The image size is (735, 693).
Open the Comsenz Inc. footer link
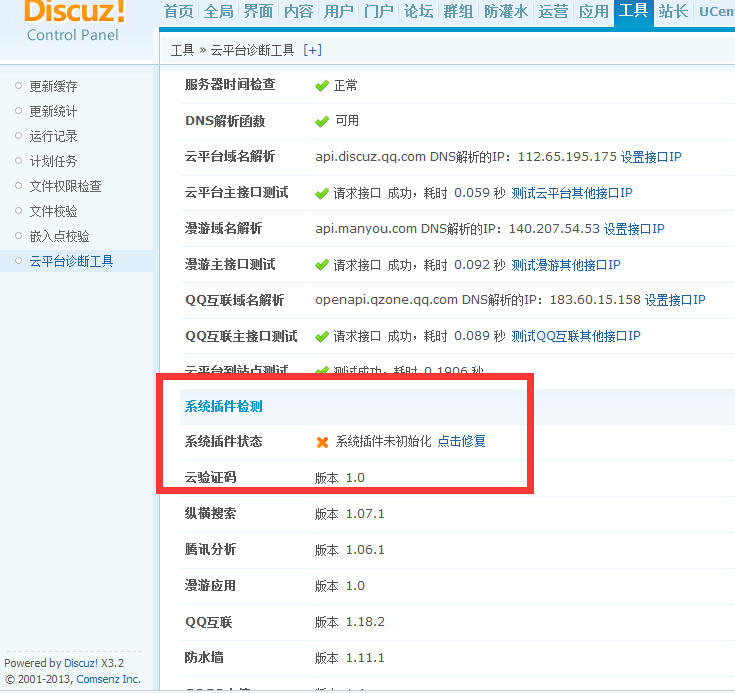tap(108, 679)
